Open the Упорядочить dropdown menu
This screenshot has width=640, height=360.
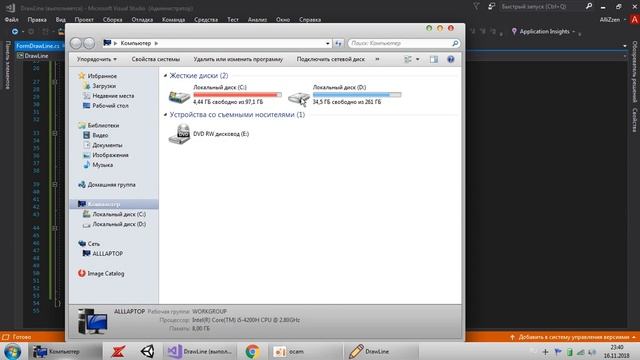97,59
